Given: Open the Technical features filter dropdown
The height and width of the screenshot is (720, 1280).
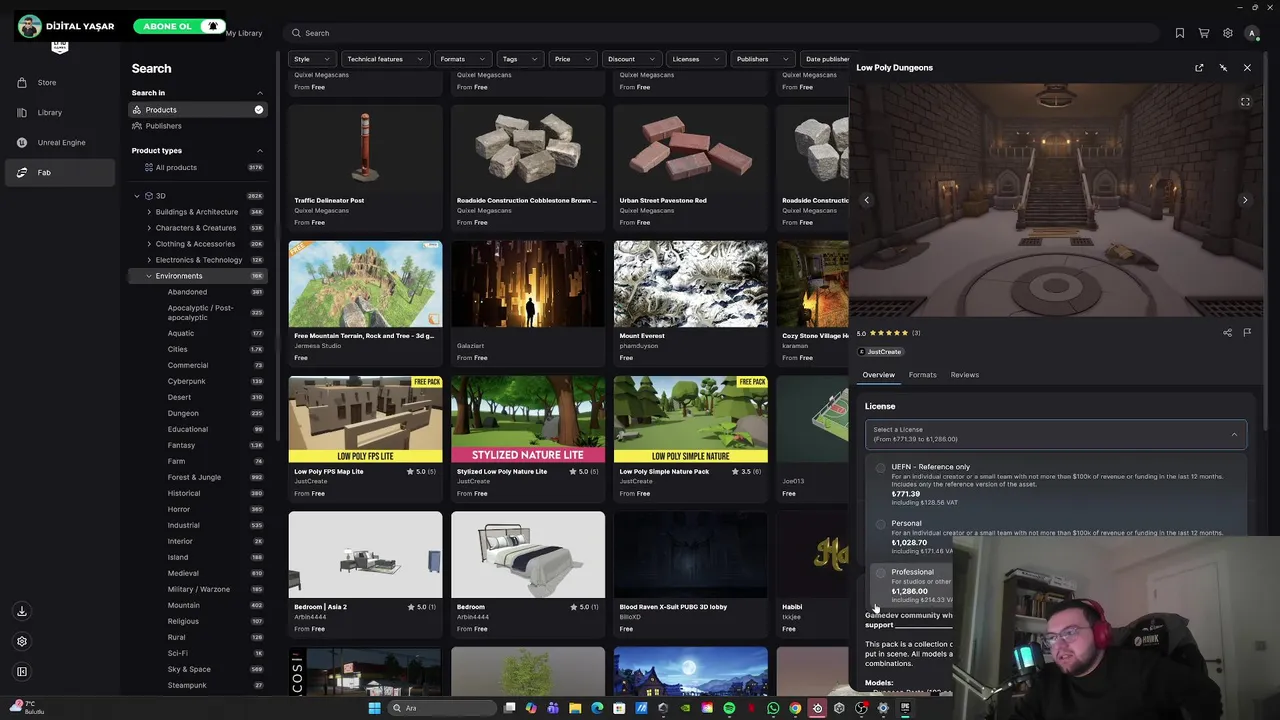Looking at the screenshot, I should pyautogui.click(x=384, y=59).
